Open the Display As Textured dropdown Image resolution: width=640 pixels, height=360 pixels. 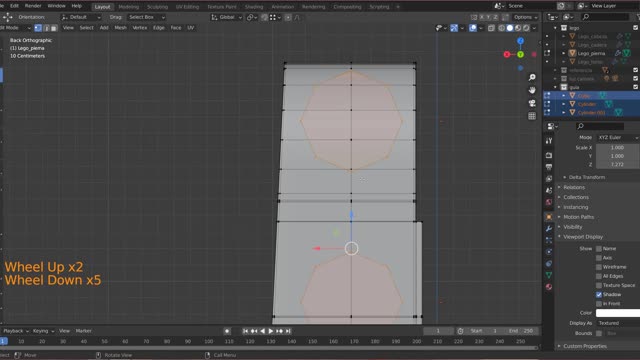pos(618,323)
